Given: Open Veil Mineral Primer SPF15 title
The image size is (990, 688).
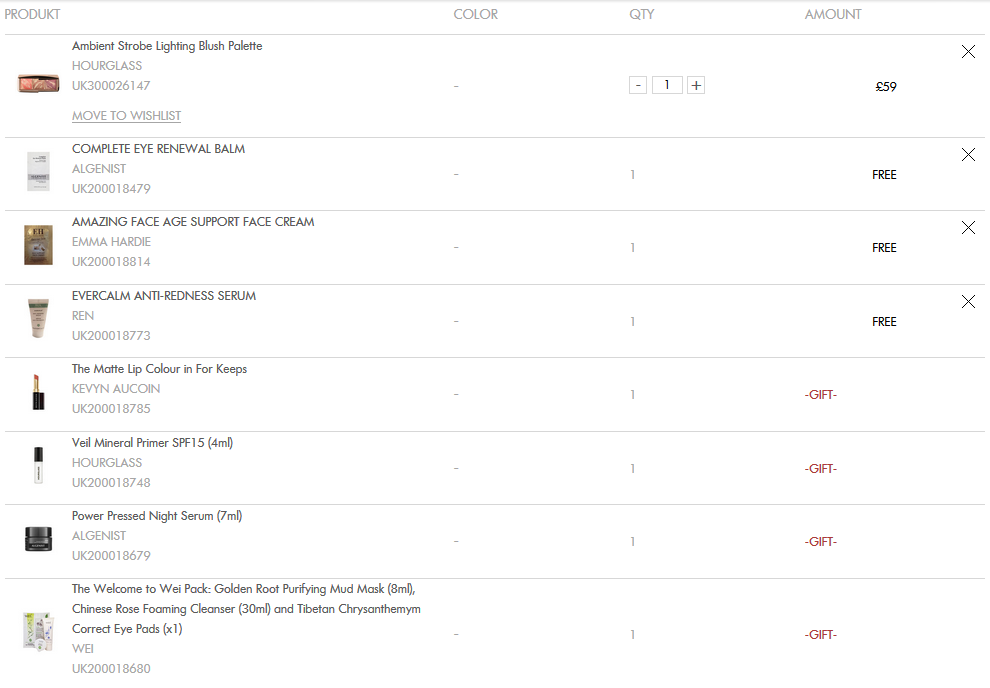Looking at the screenshot, I should tap(152, 443).
